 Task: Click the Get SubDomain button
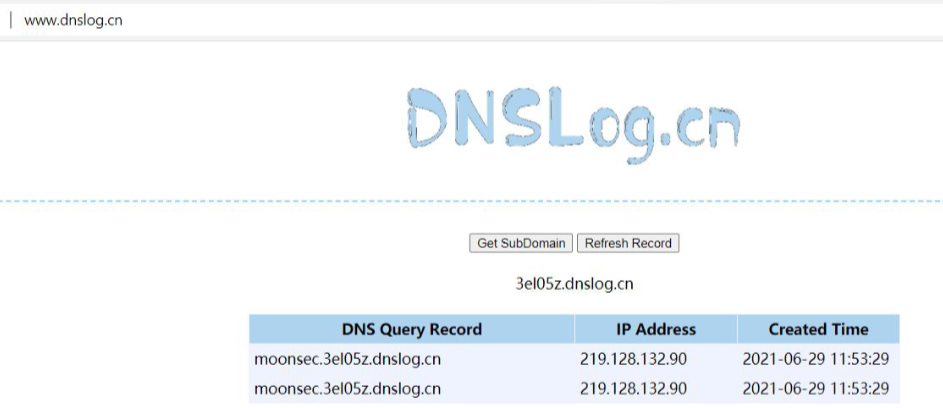(521, 243)
